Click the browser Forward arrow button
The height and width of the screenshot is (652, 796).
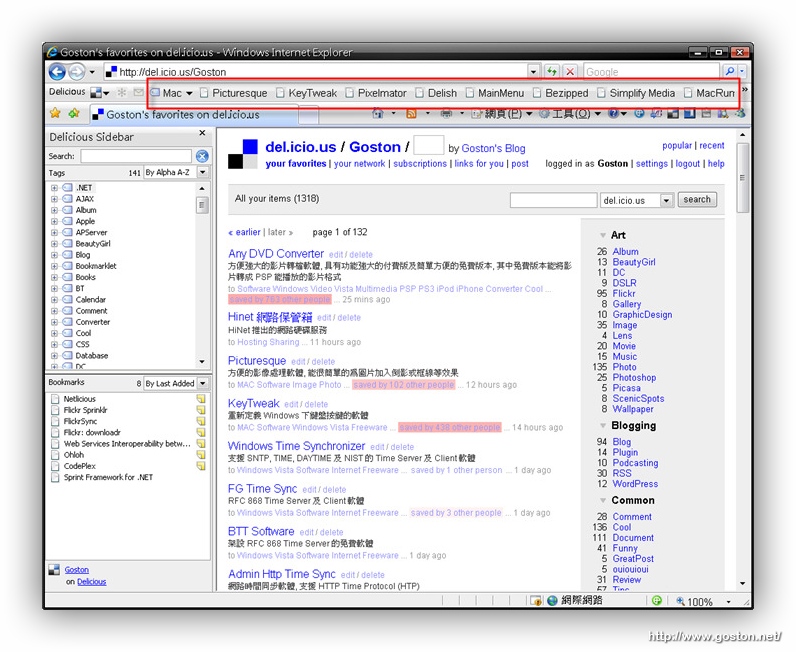[x=77, y=72]
